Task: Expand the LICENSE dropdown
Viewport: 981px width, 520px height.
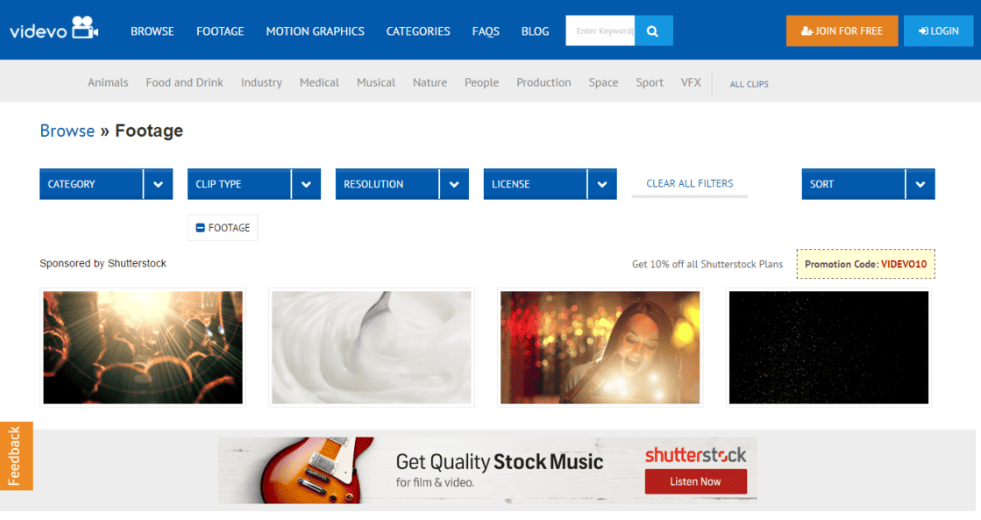Action: click(x=550, y=184)
